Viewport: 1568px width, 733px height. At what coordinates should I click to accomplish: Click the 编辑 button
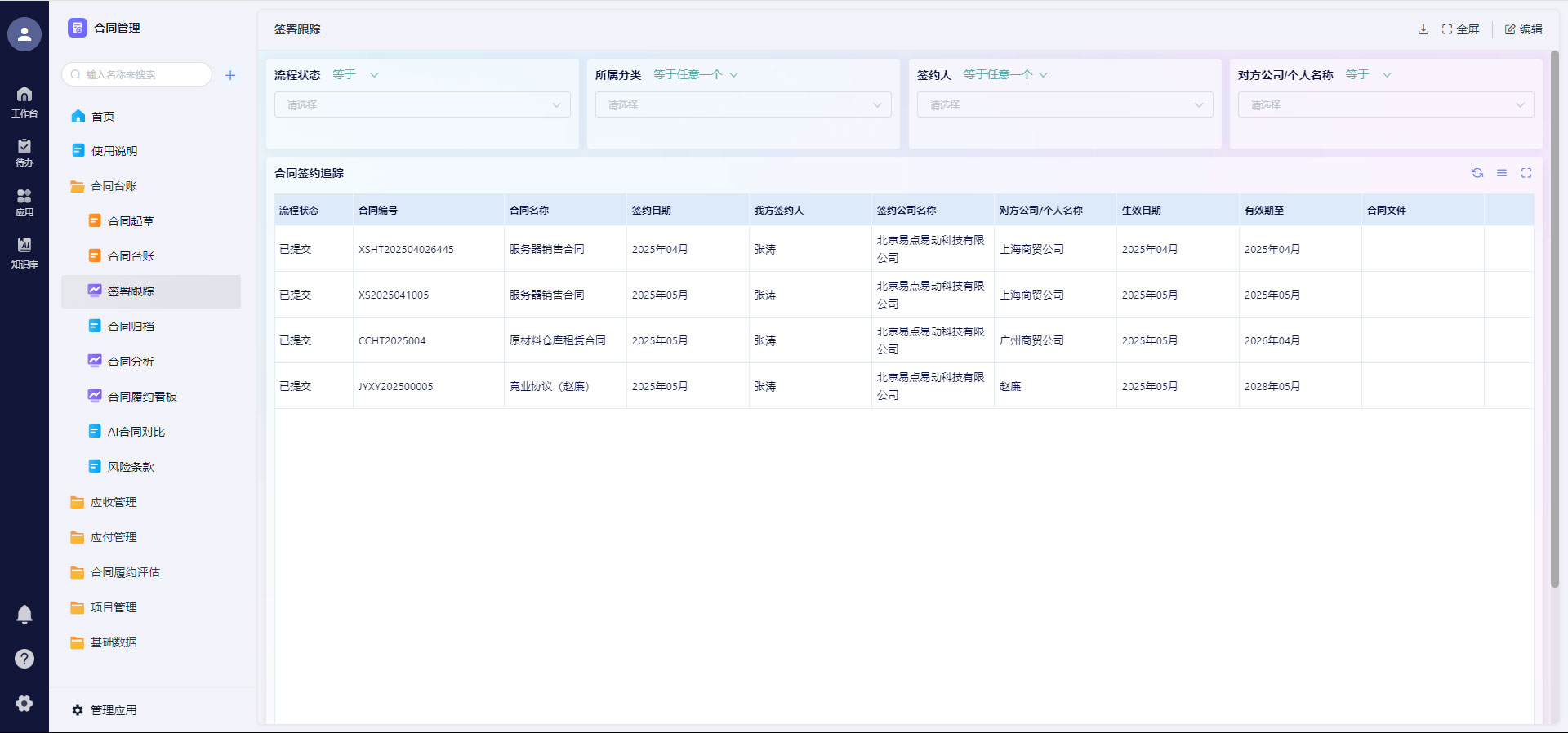1524,29
